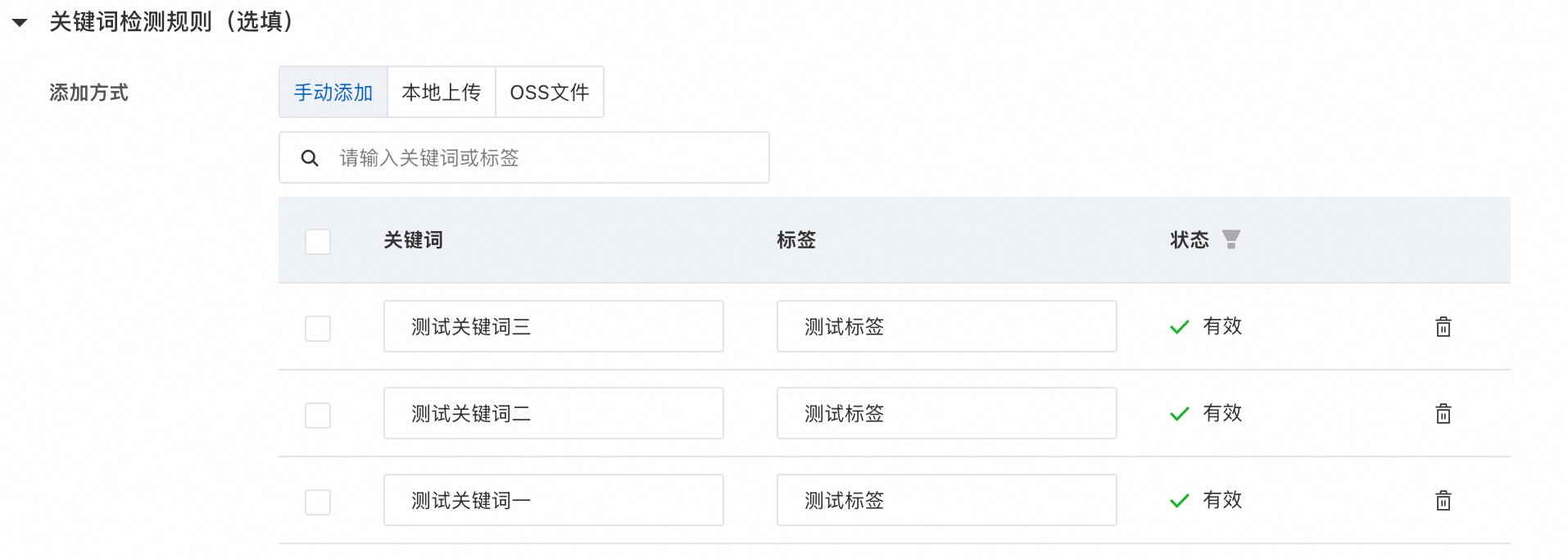This screenshot has height=559, width=1568.
Task: Switch to the OSS文件 tab
Action: pyautogui.click(x=549, y=93)
